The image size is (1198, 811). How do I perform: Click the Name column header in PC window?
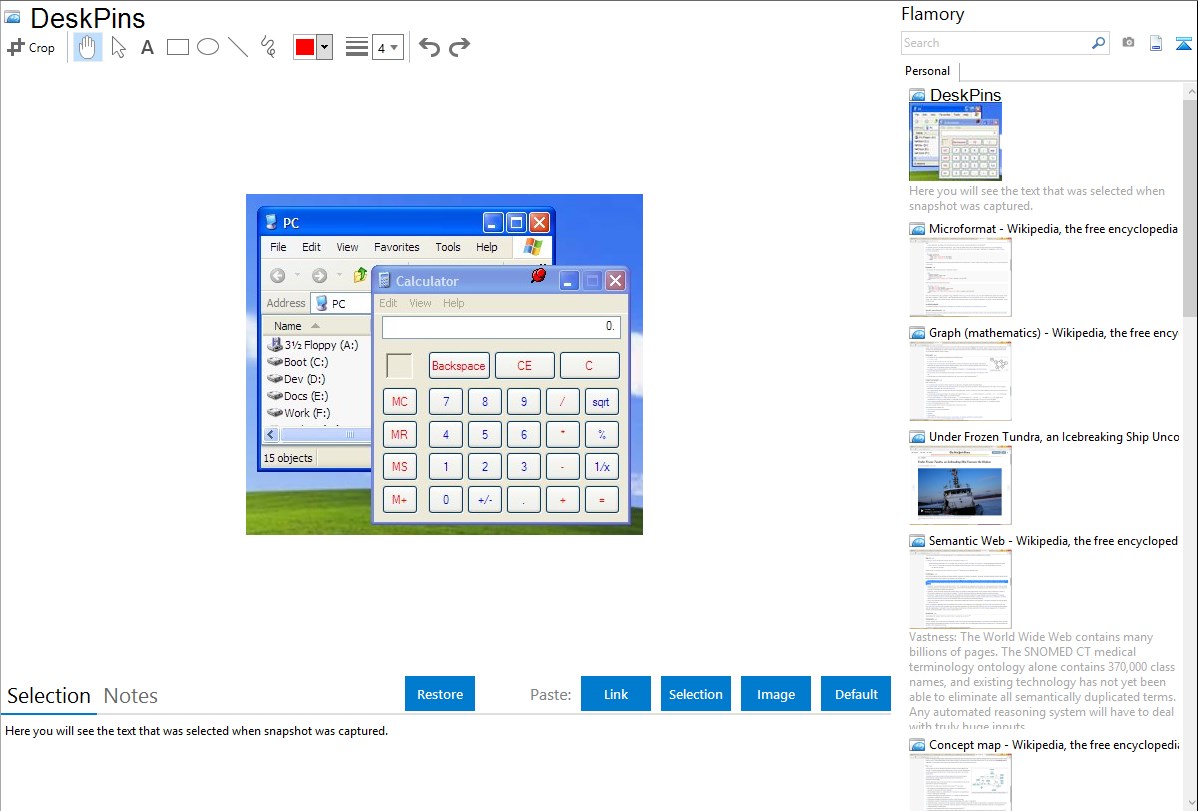[x=316, y=326]
